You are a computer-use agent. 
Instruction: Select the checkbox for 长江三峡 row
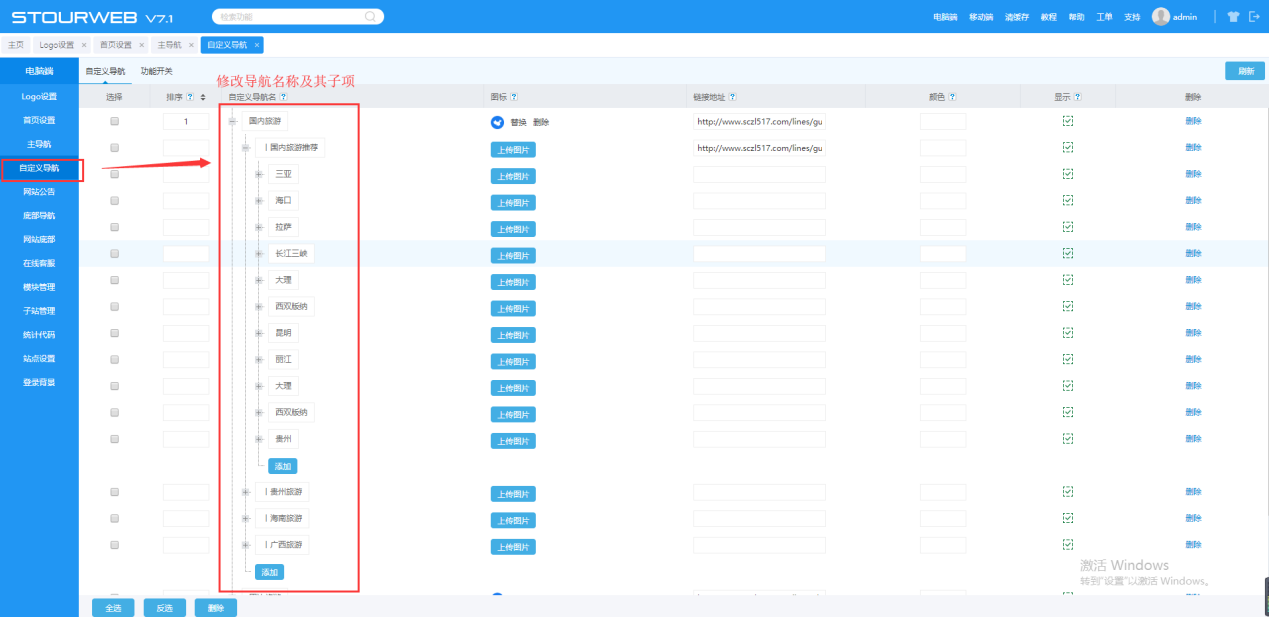[x=115, y=254]
